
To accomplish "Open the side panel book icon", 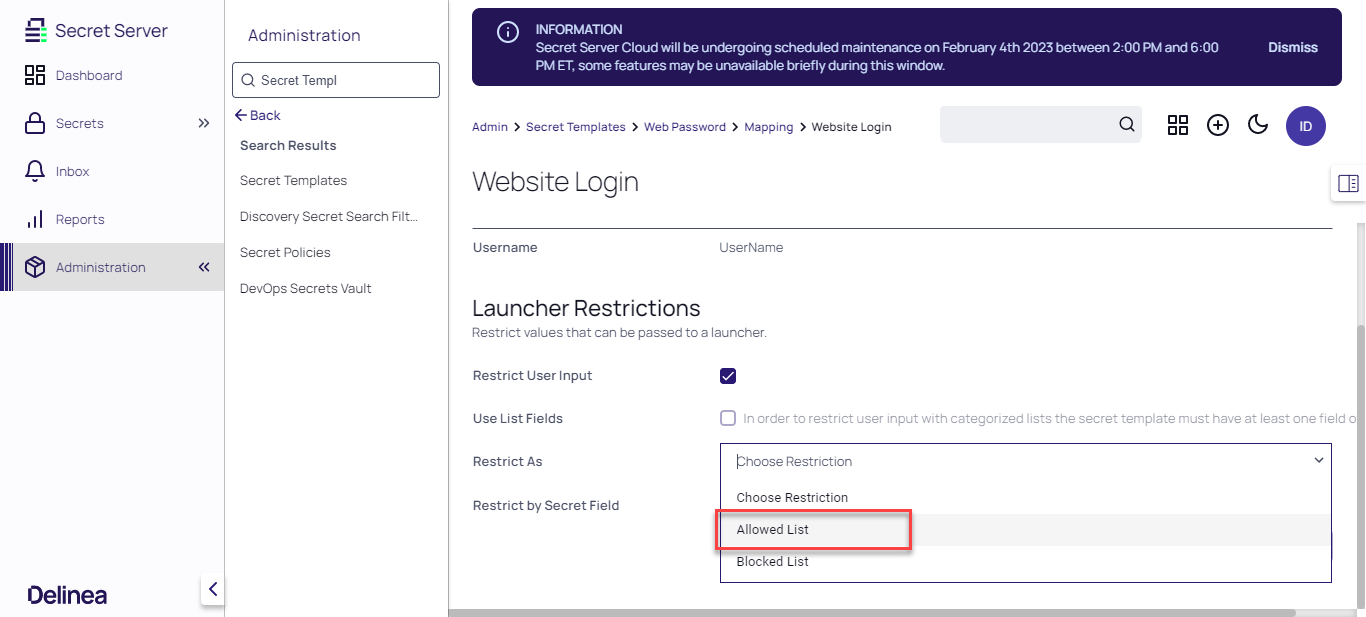I will tap(1347, 183).
